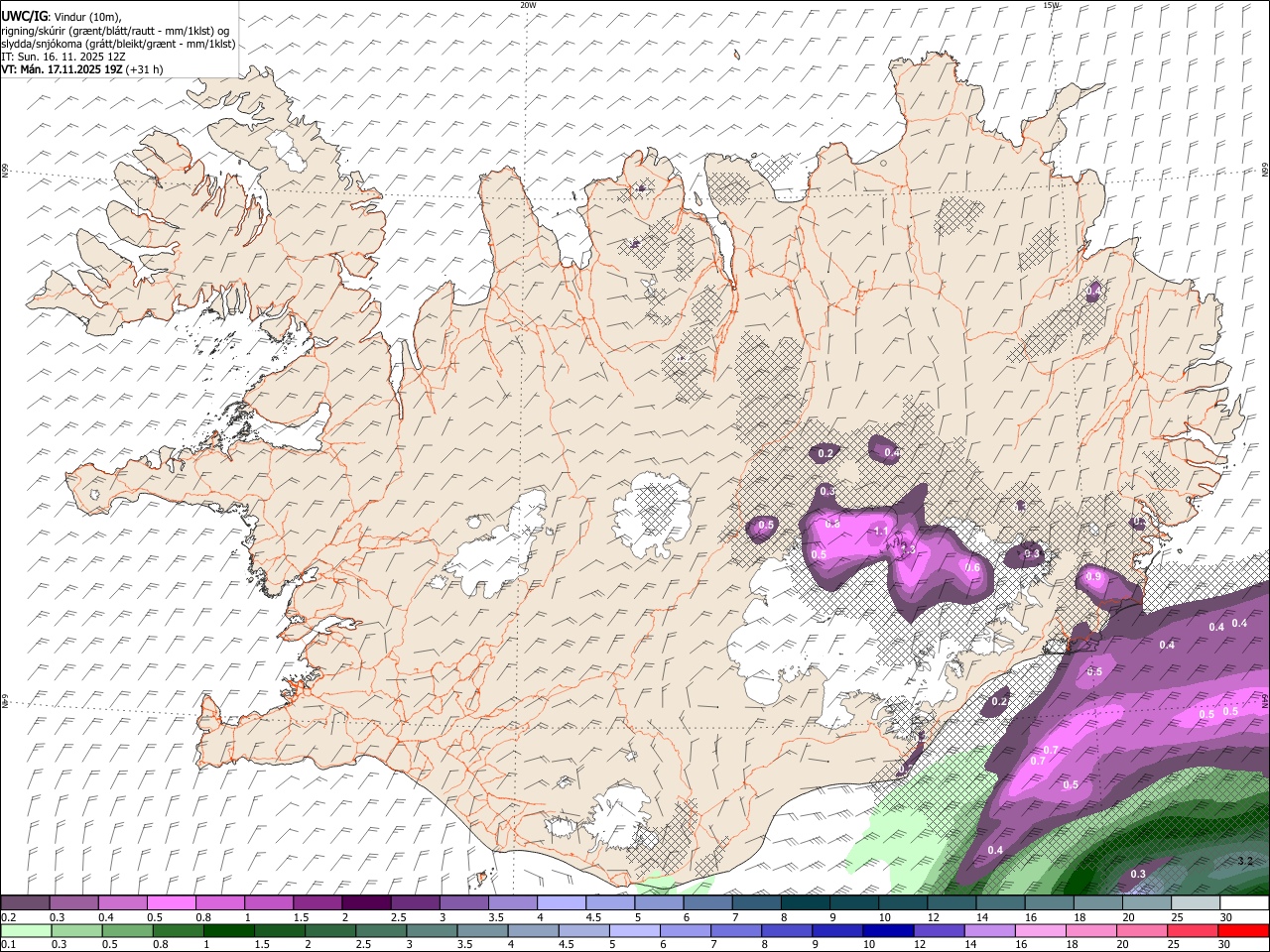Select the dark purple 2 swatch in top legend row

click(366, 902)
